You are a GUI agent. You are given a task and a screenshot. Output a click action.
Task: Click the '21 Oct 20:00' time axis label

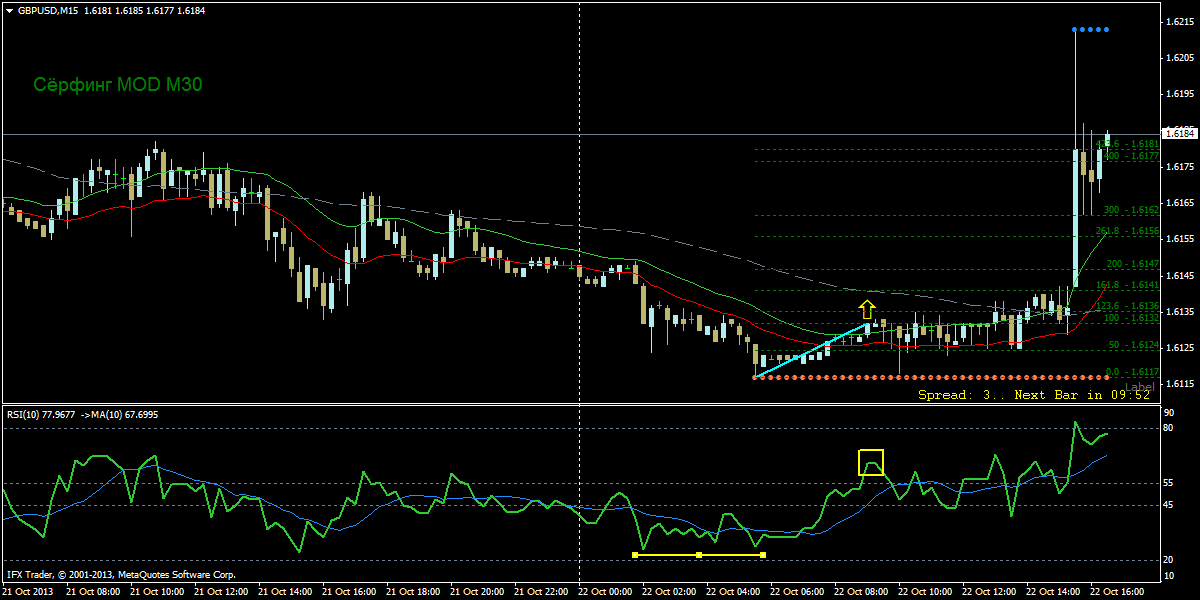478,591
